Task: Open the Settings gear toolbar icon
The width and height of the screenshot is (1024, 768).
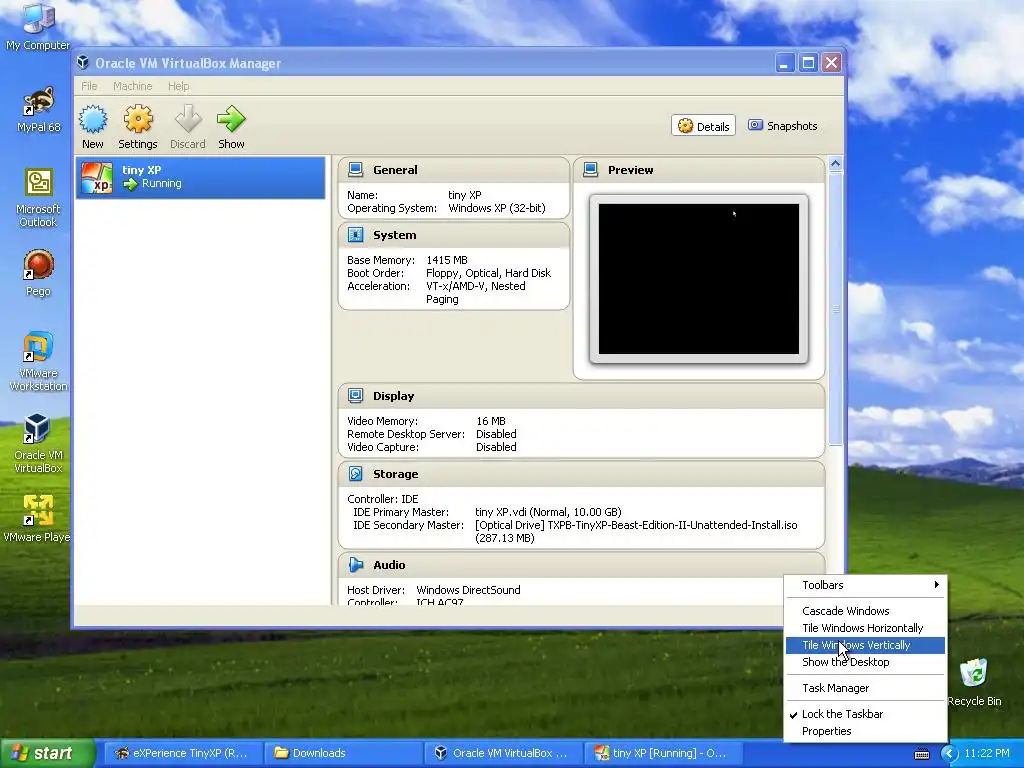Action: point(138,120)
